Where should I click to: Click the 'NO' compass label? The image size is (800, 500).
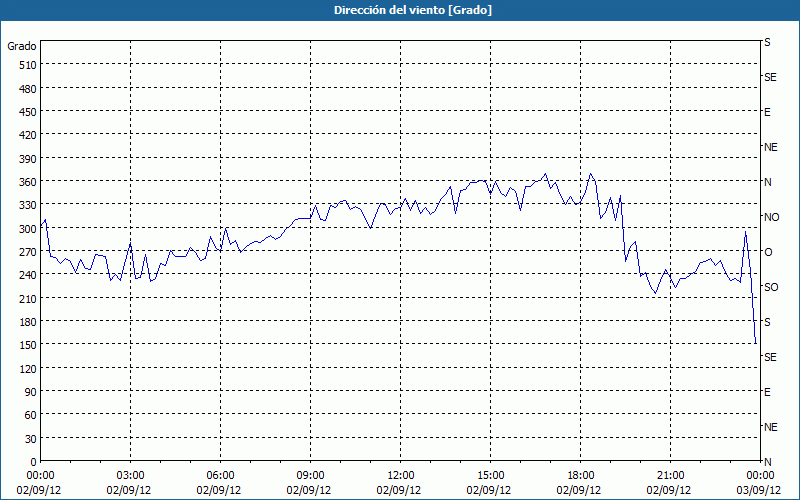(771, 217)
